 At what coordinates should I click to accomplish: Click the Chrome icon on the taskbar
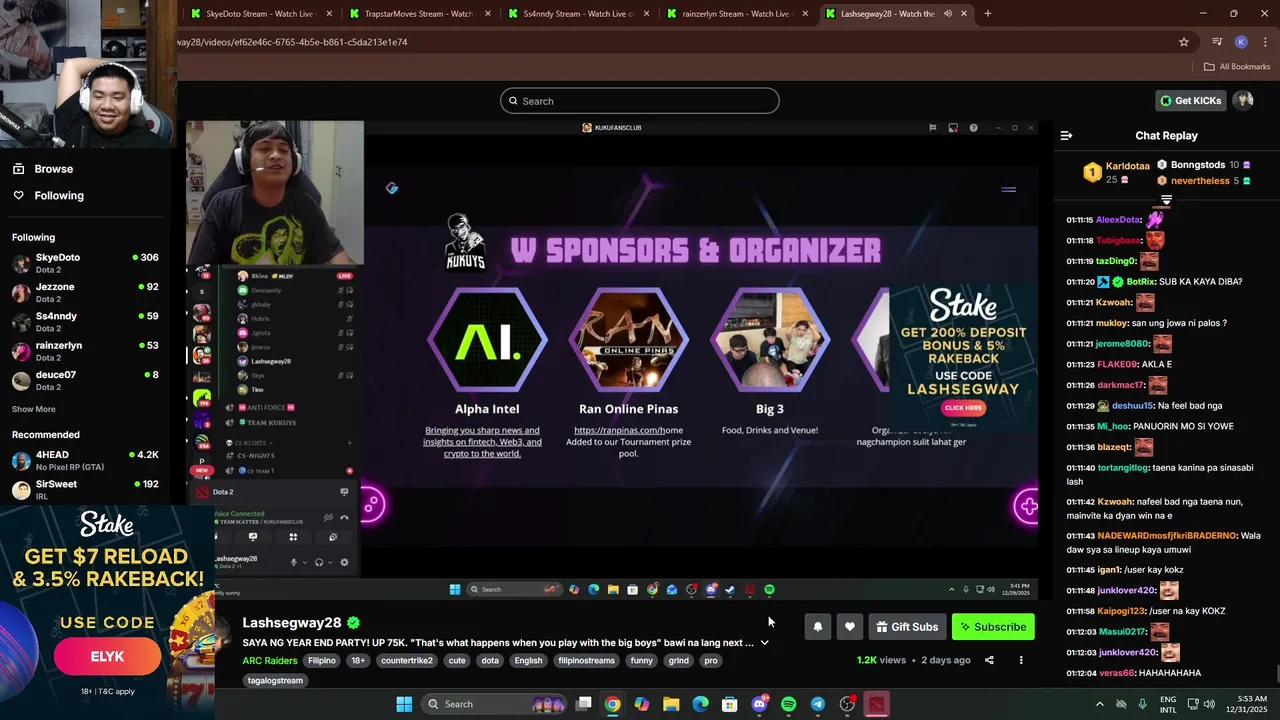[613, 704]
